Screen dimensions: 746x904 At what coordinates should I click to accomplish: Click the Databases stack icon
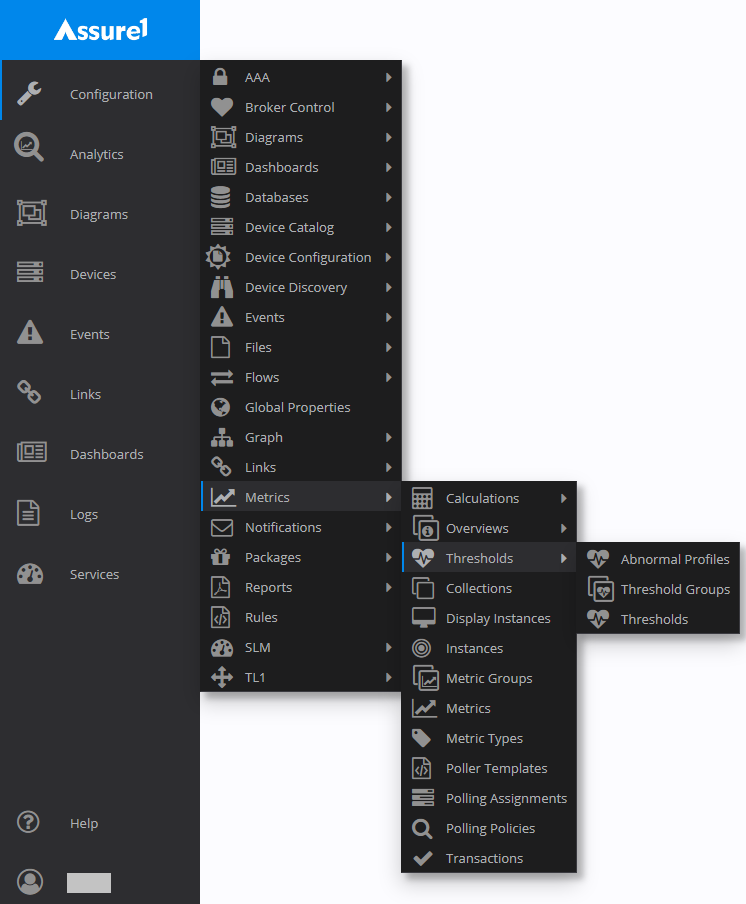point(220,197)
